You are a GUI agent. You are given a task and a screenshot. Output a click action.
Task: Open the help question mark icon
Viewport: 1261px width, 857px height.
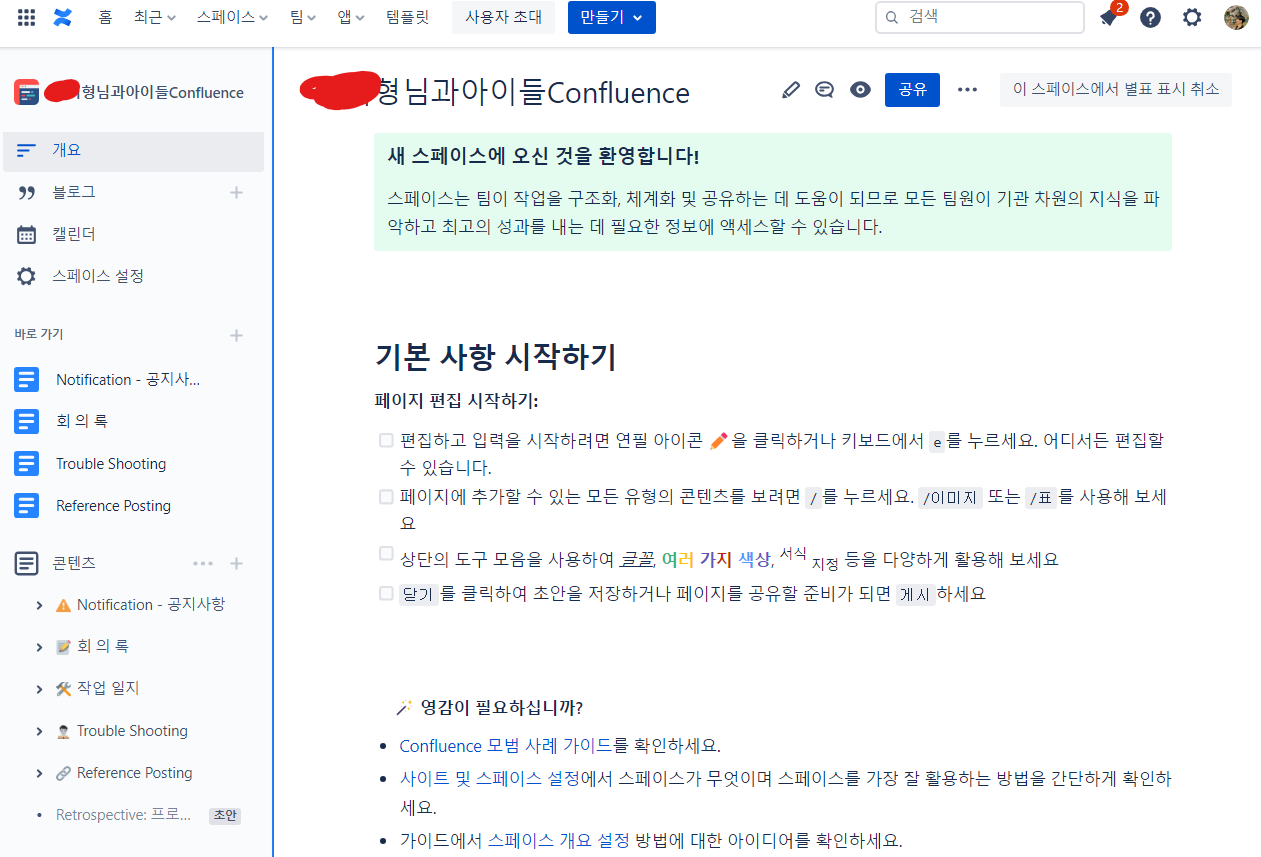[x=1150, y=17]
